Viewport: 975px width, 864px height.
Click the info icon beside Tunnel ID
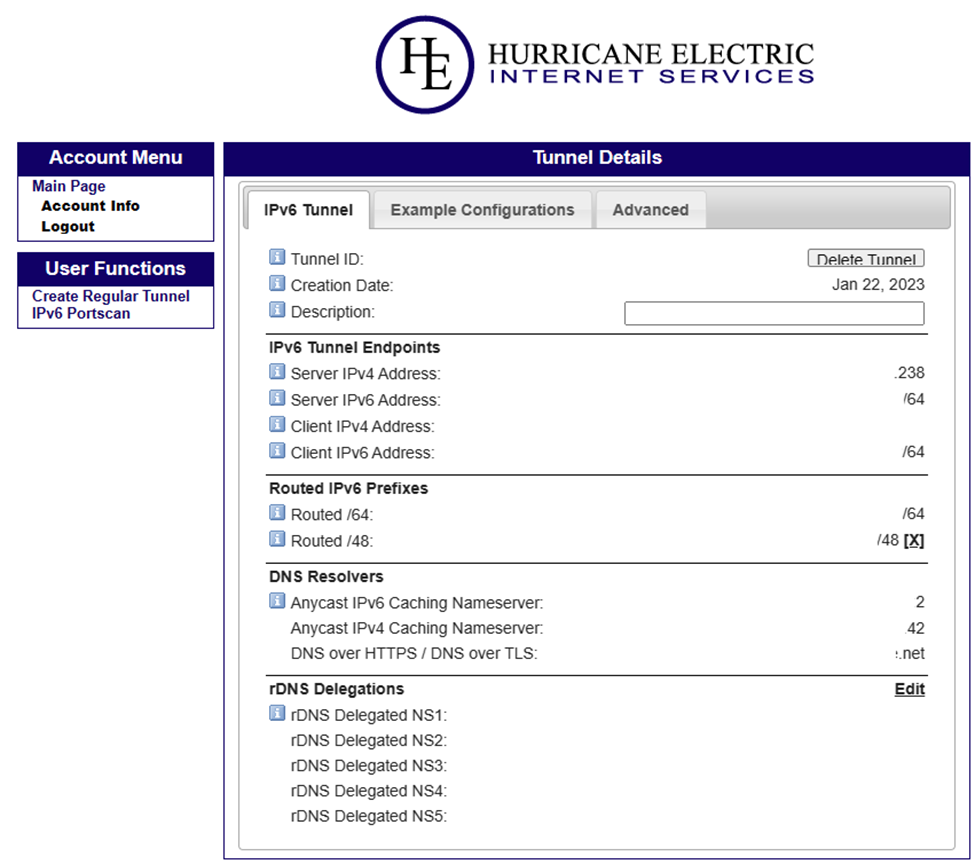pos(277,257)
